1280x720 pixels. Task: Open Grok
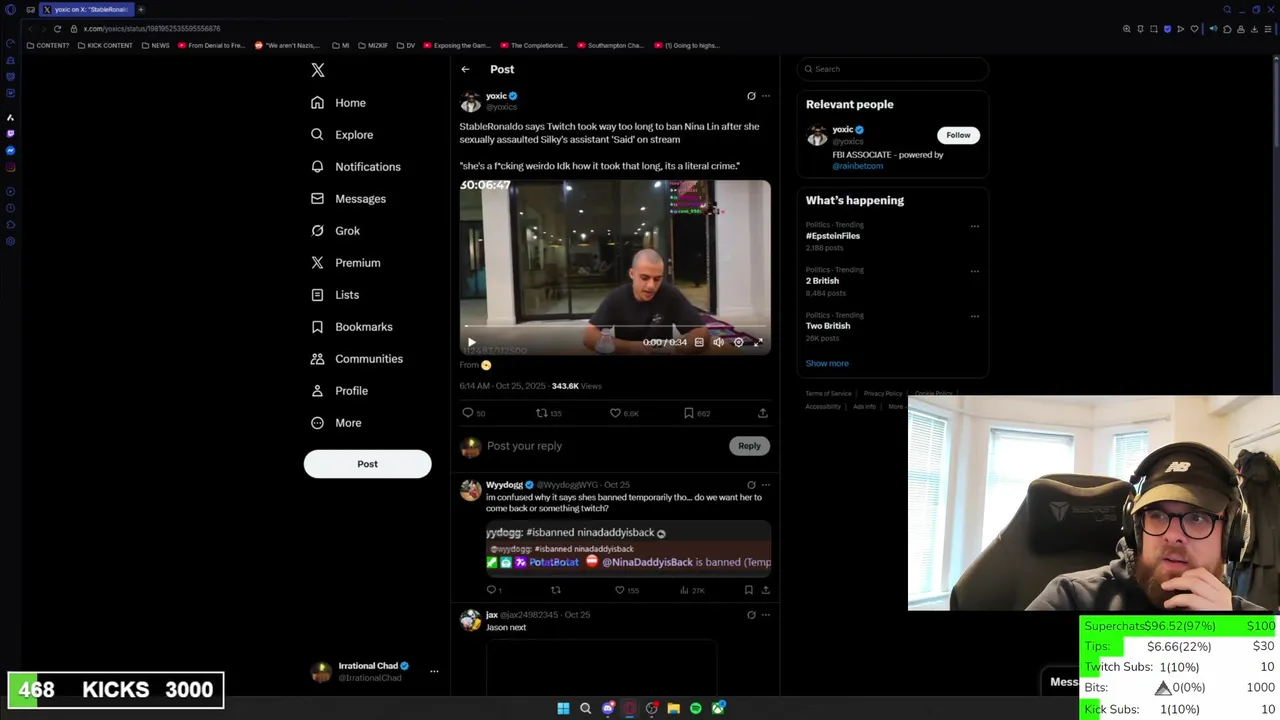point(335,231)
